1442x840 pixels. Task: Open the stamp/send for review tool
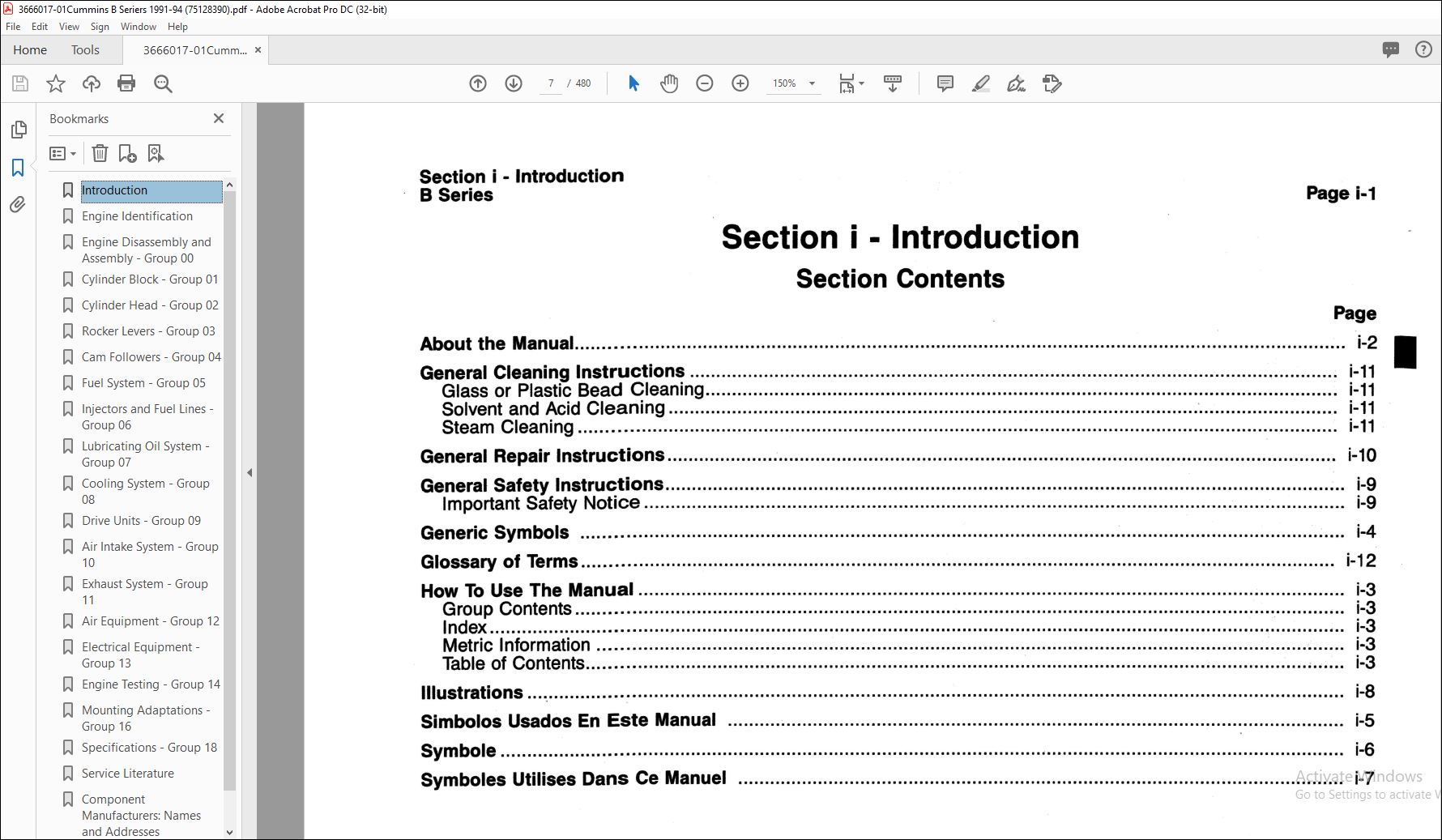[x=1052, y=83]
